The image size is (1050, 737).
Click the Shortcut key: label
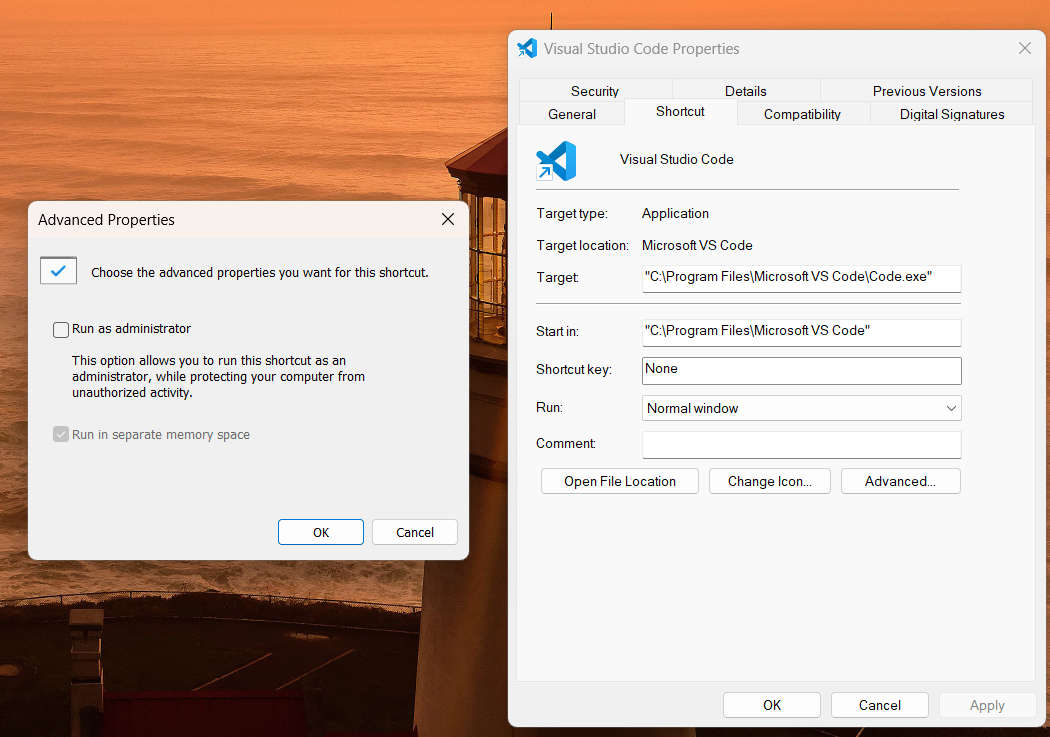(x=573, y=370)
